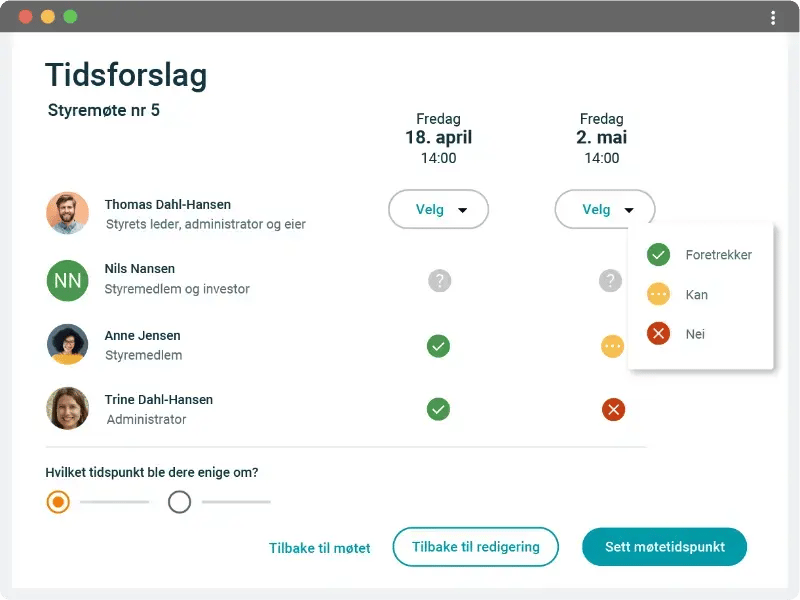This screenshot has height=600, width=800.
Task: Click the green NN initials avatar
Action: click(x=67, y=281)
